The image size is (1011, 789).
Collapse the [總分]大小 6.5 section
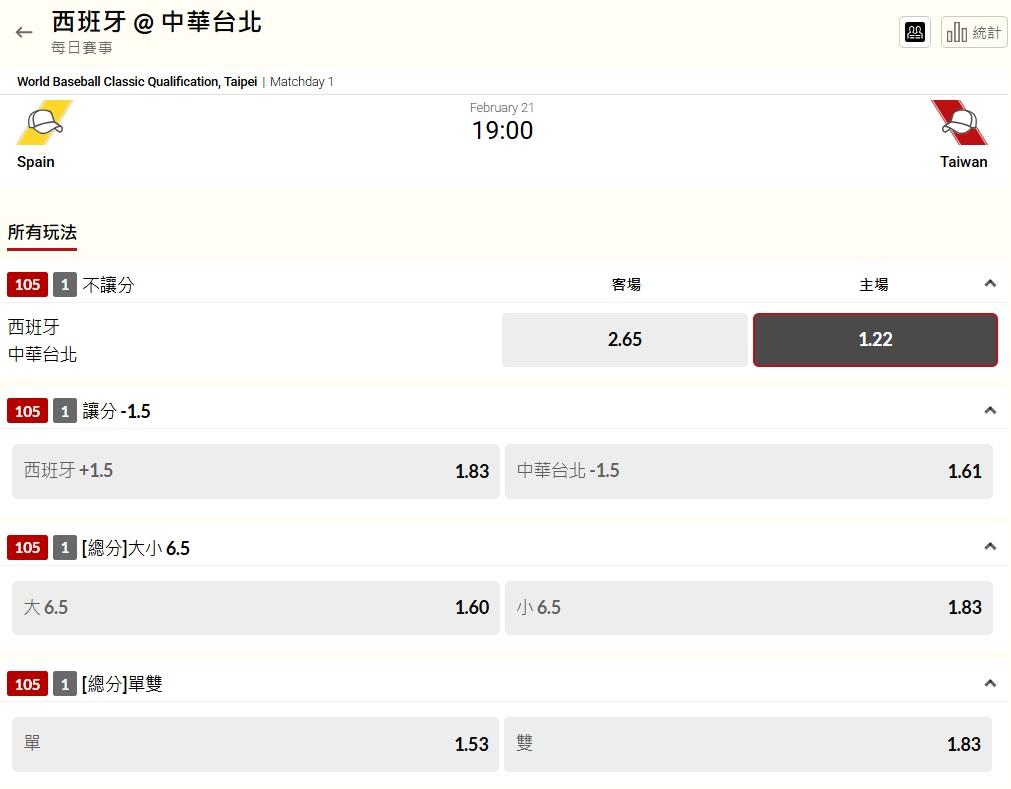pyautogui.click(x=990, y=547)
